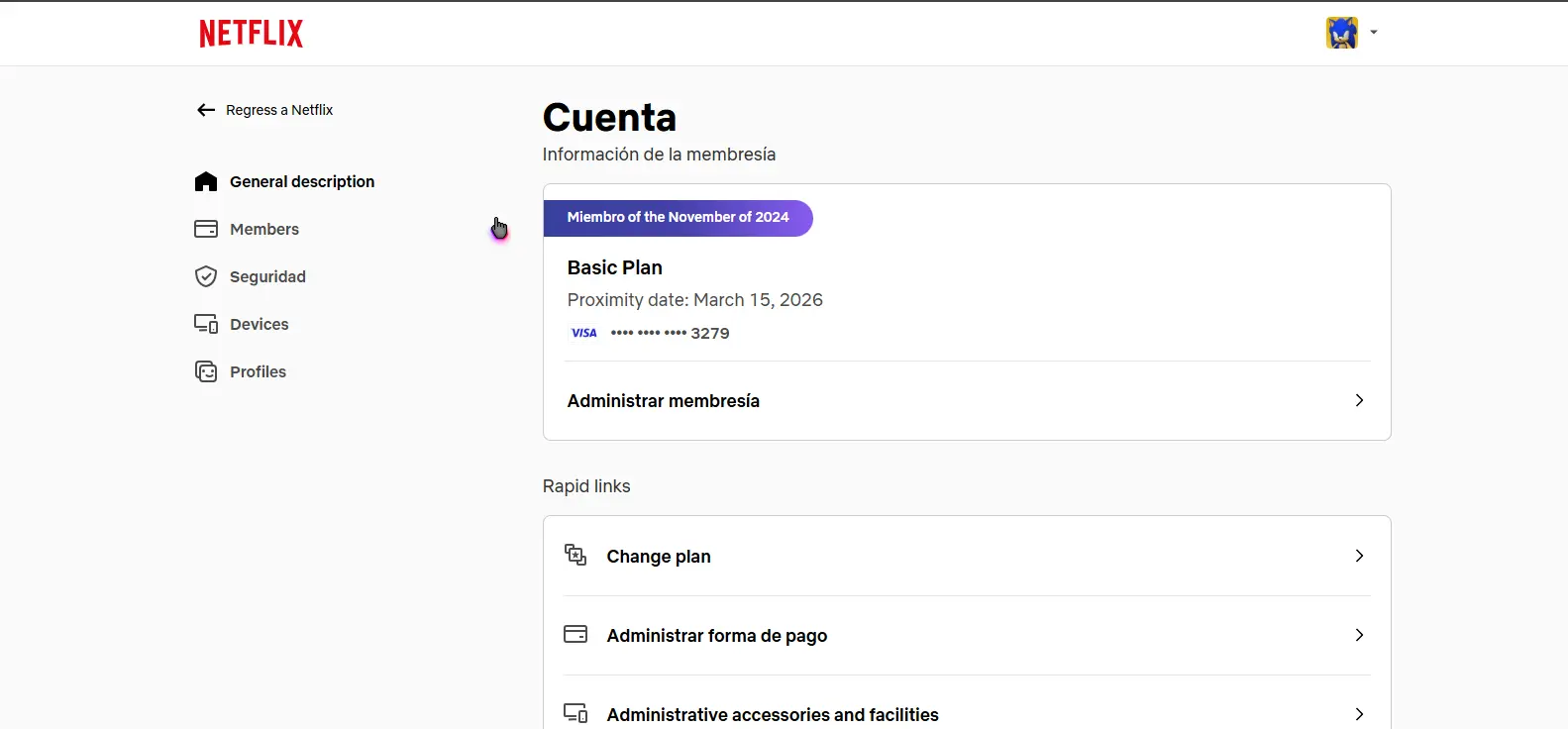Viewport: 1568px width, 729px height.
Task: Open Administrar membresía
Action: 967,400
